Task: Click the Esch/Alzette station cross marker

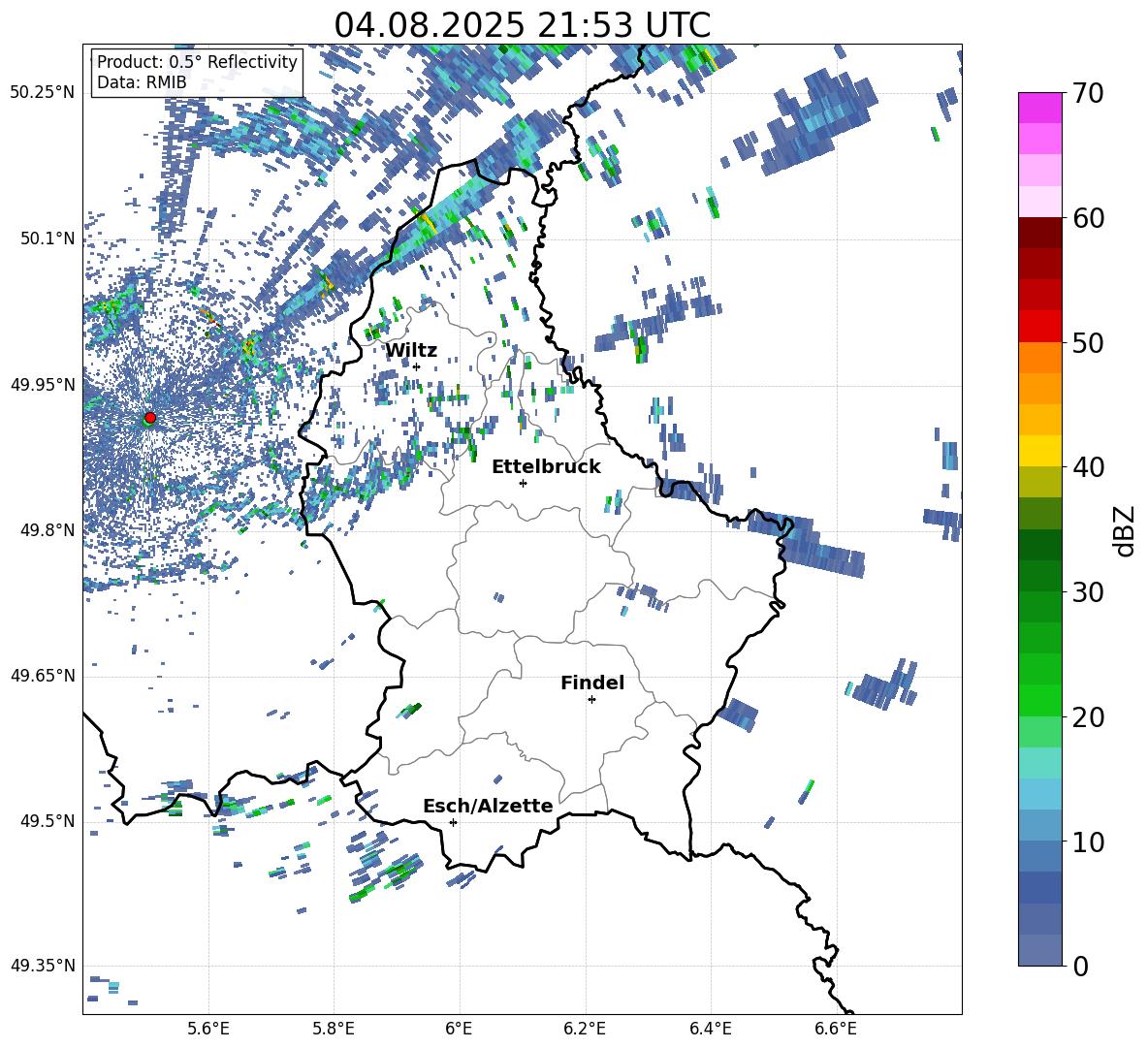Action: click(x=453, y=822)
